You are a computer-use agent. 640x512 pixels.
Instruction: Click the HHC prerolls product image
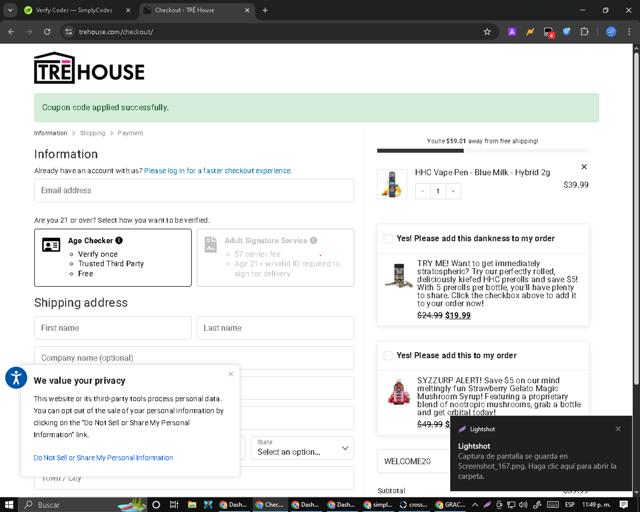(x=399, y=276)
